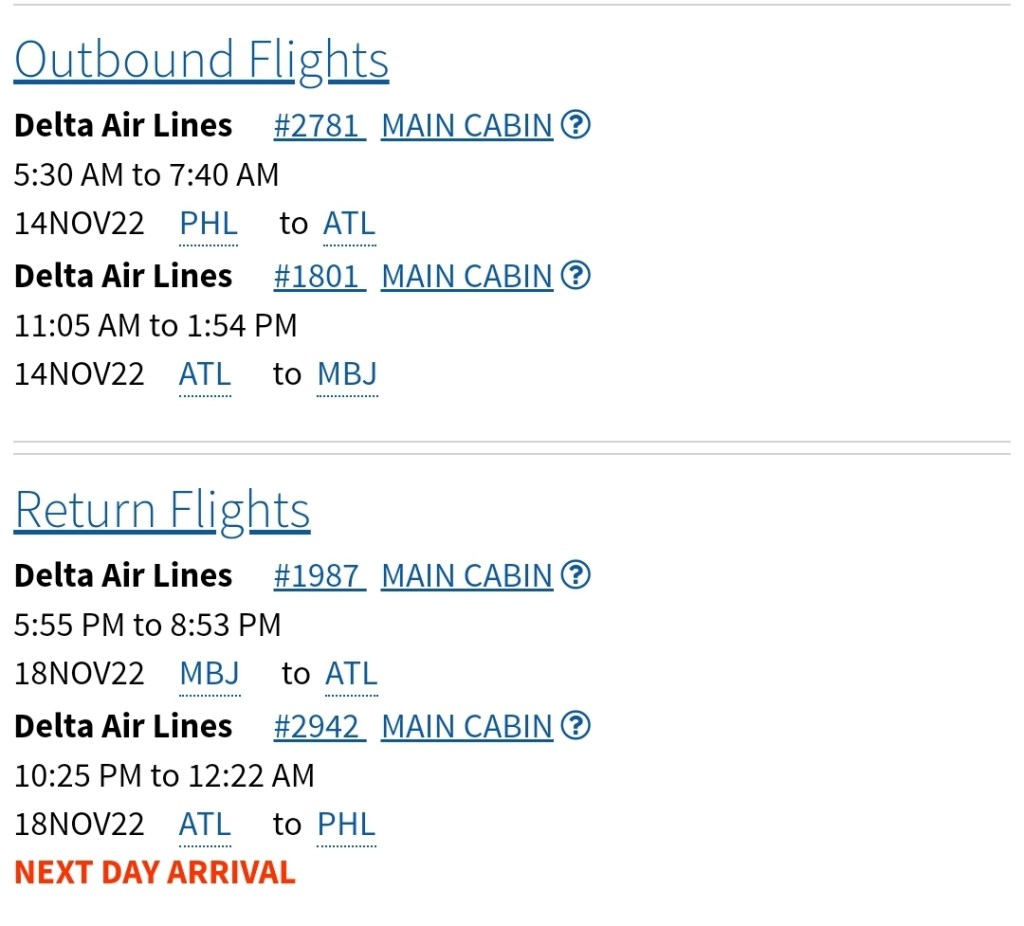
Task: Click help icon beside flight #1987 Main Cabin
Action: (x=575, y=575)
